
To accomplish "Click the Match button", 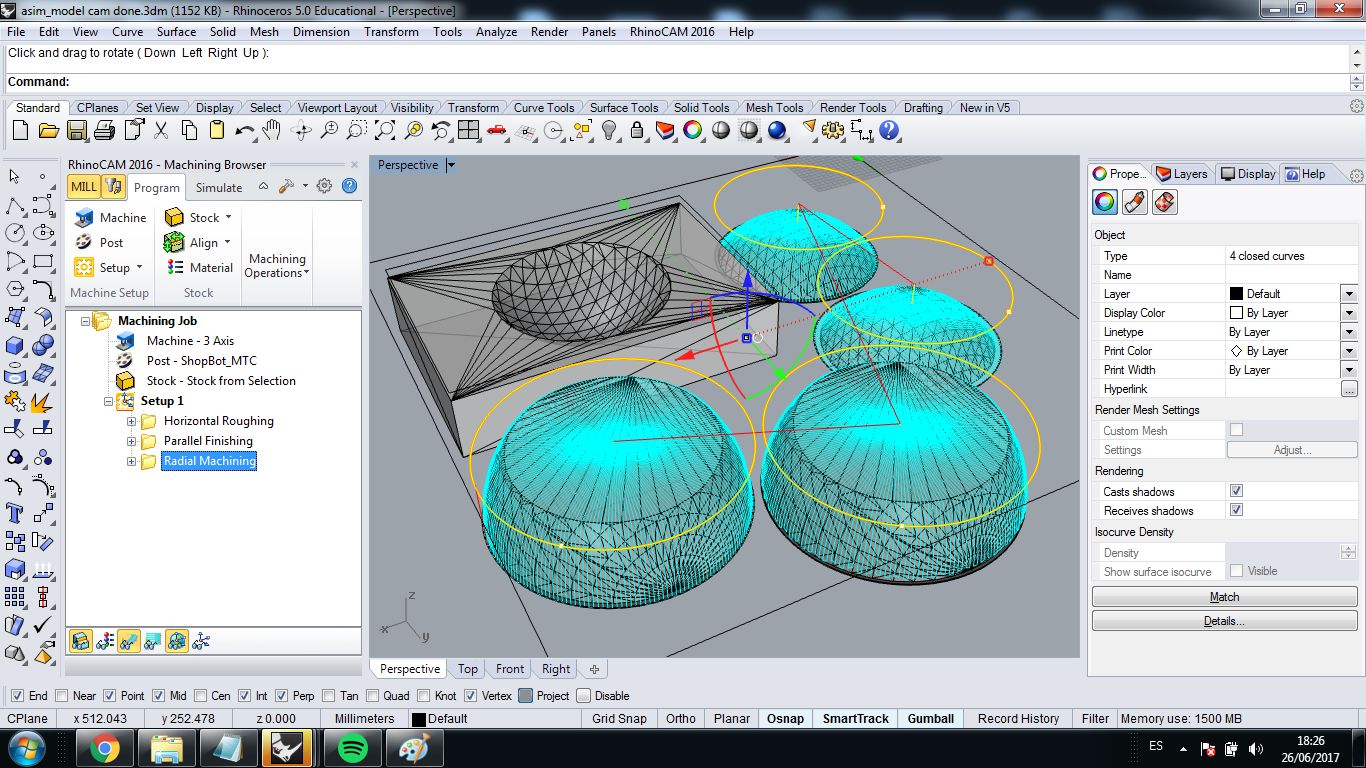I will [x=1224, y=597].
